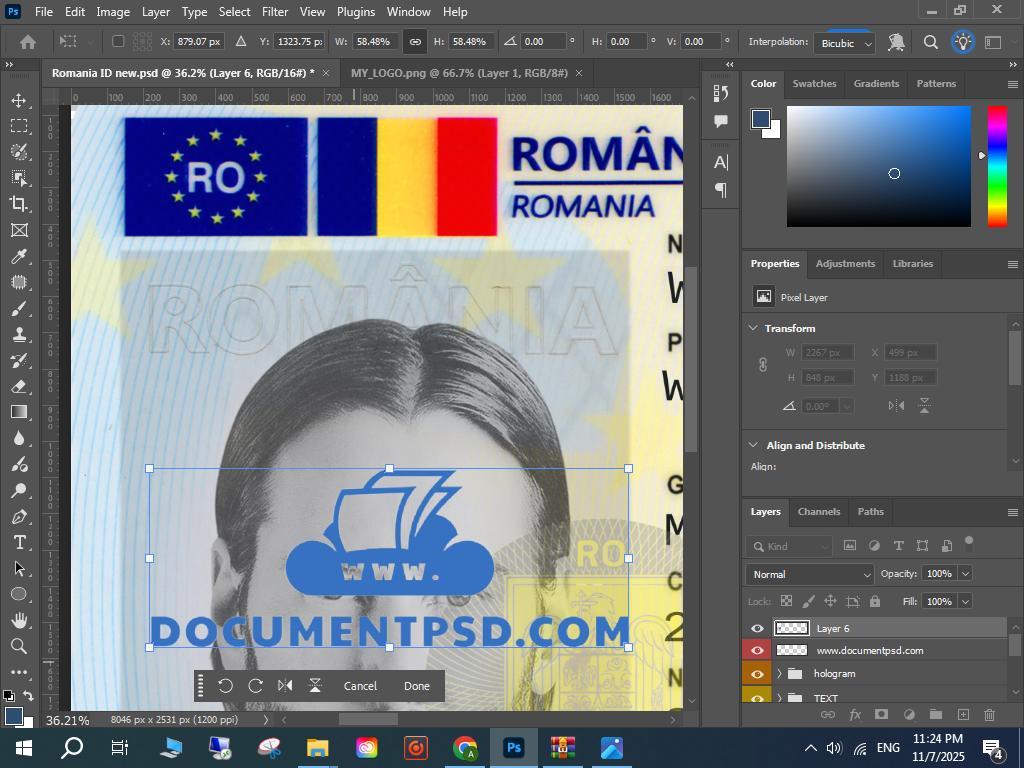Select the Move tool
Screen dimensions: 1024x768
pyautogui.click(x=18, y=100)
